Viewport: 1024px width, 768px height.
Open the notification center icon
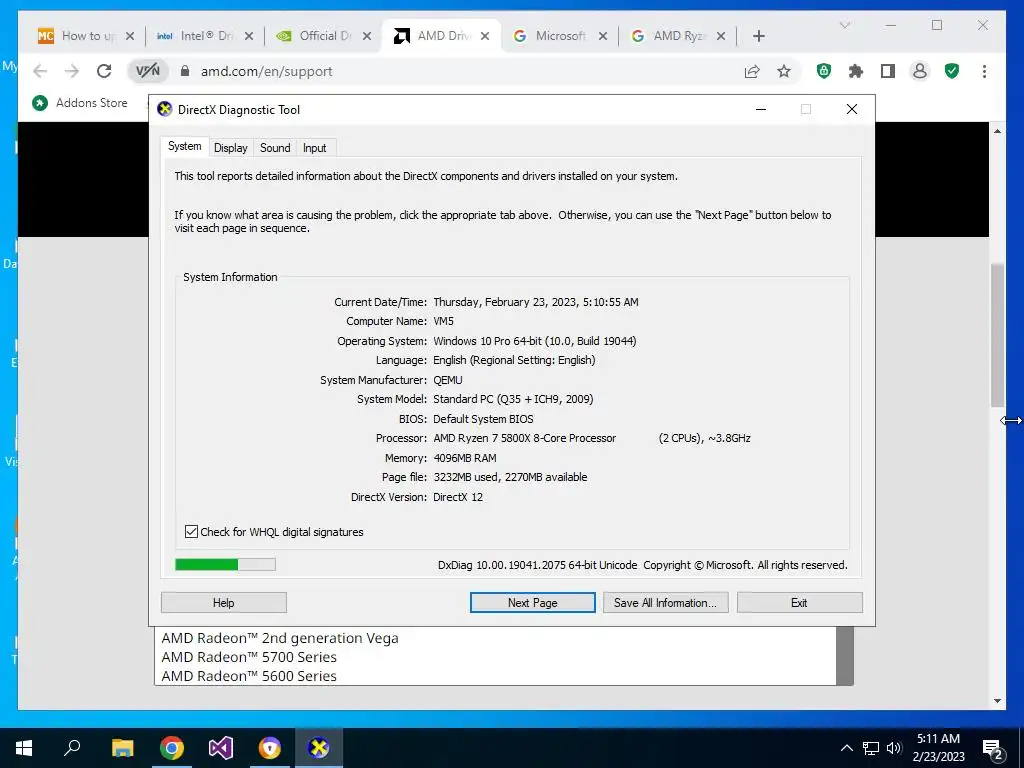[x=993, y=748]
